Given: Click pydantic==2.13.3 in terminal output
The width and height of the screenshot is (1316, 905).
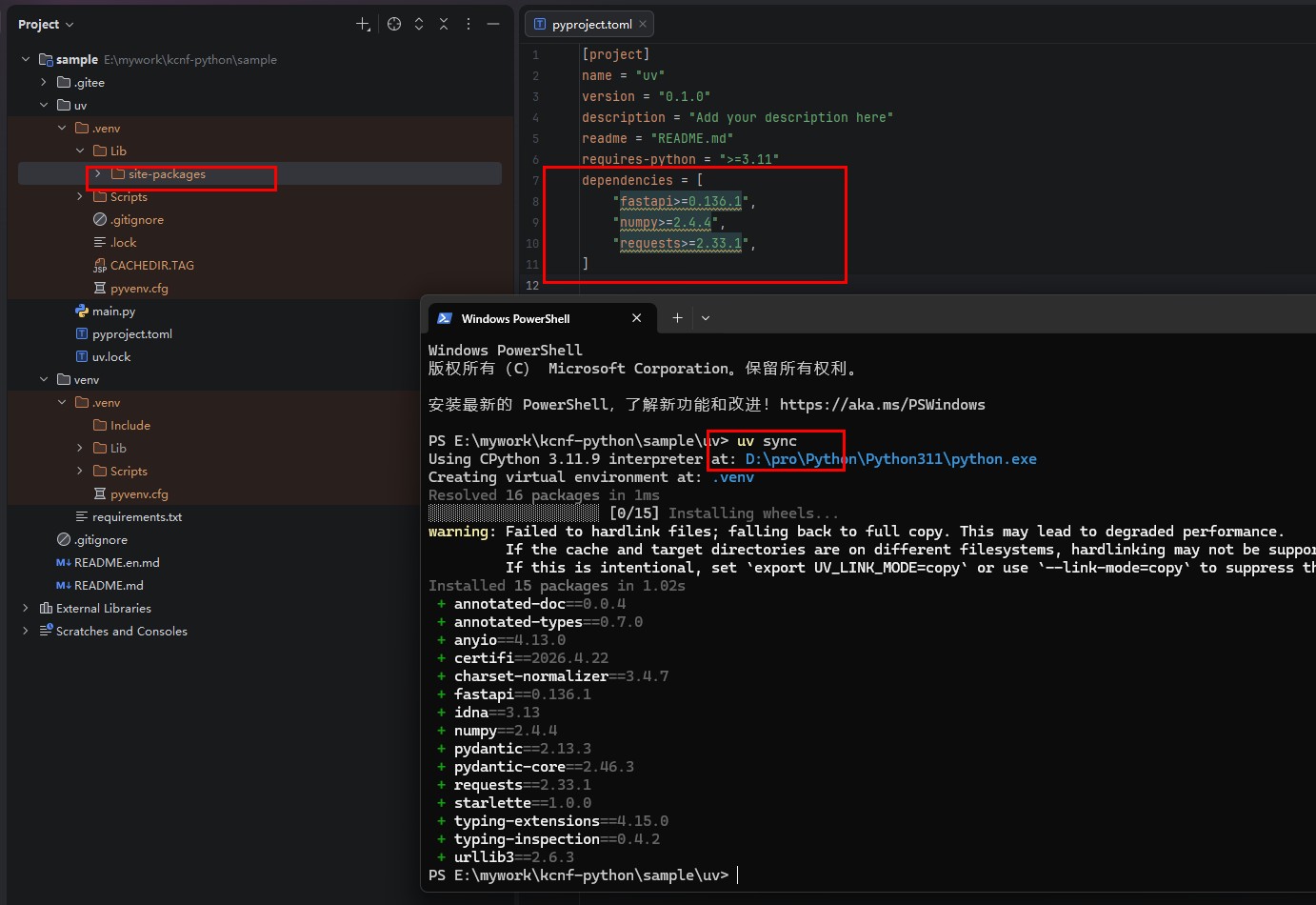Looking at the screenshot, I should (523, 749).
